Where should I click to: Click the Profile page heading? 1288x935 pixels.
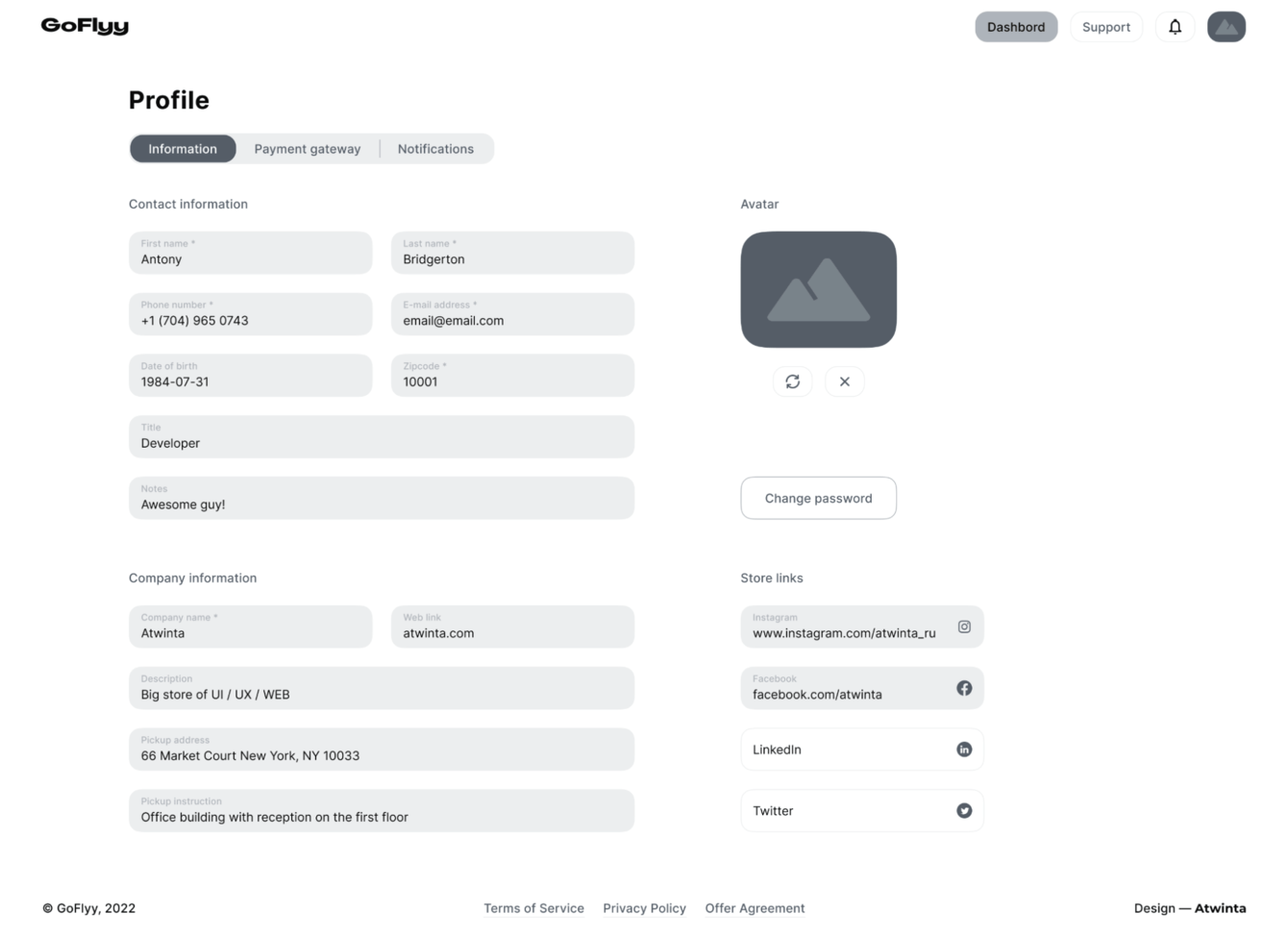coord(169,100)
